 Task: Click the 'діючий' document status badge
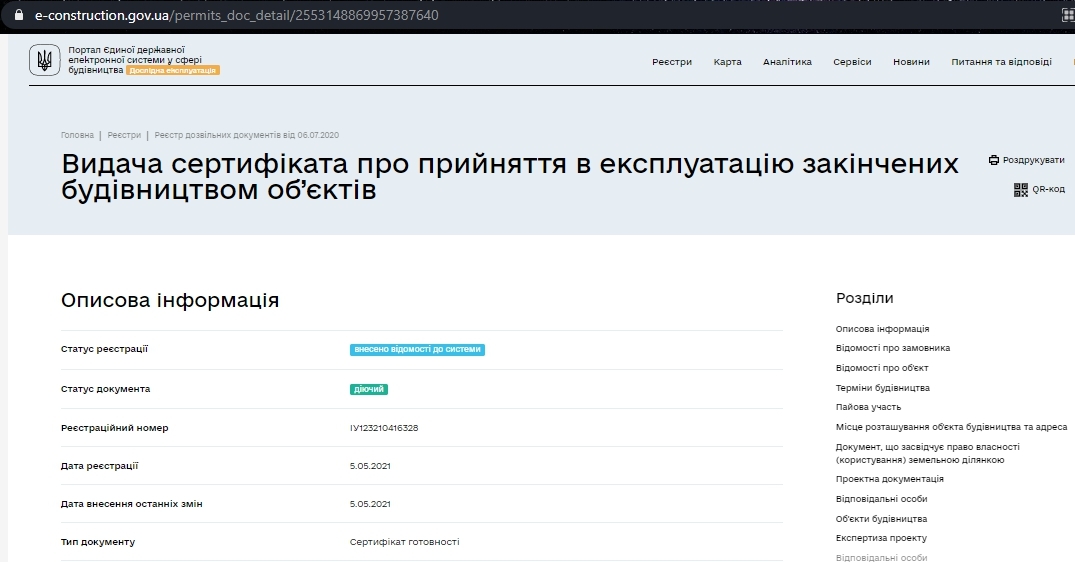point(369,389)
